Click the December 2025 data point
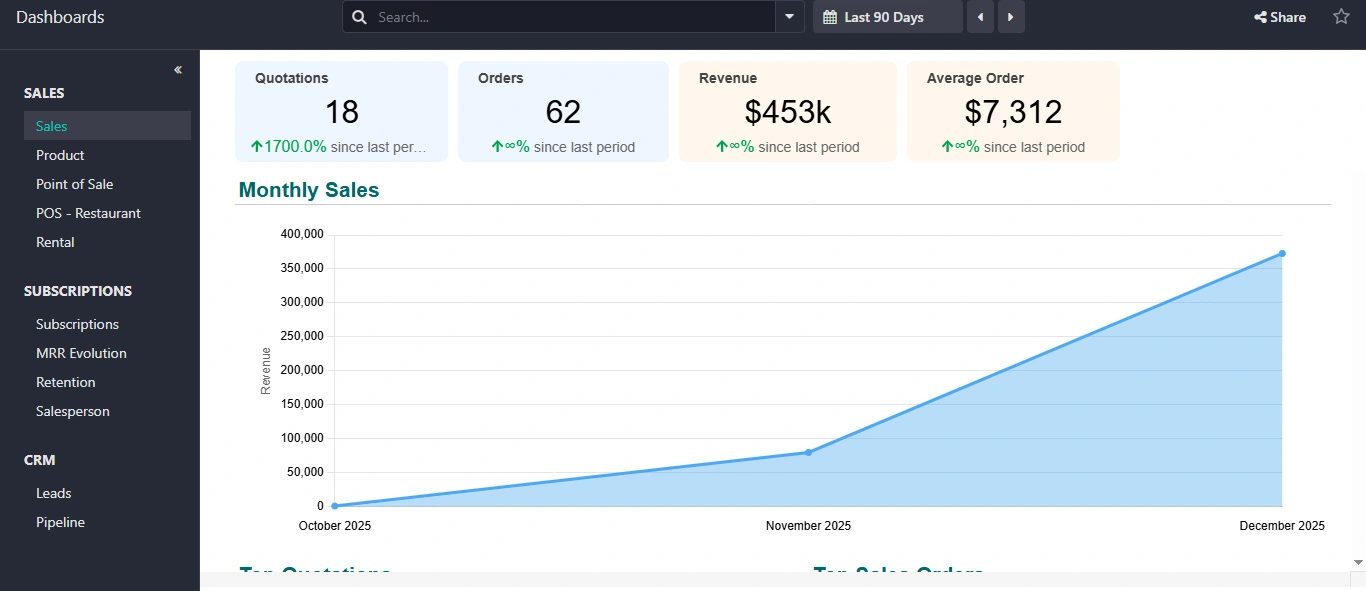 point(1282,253)
